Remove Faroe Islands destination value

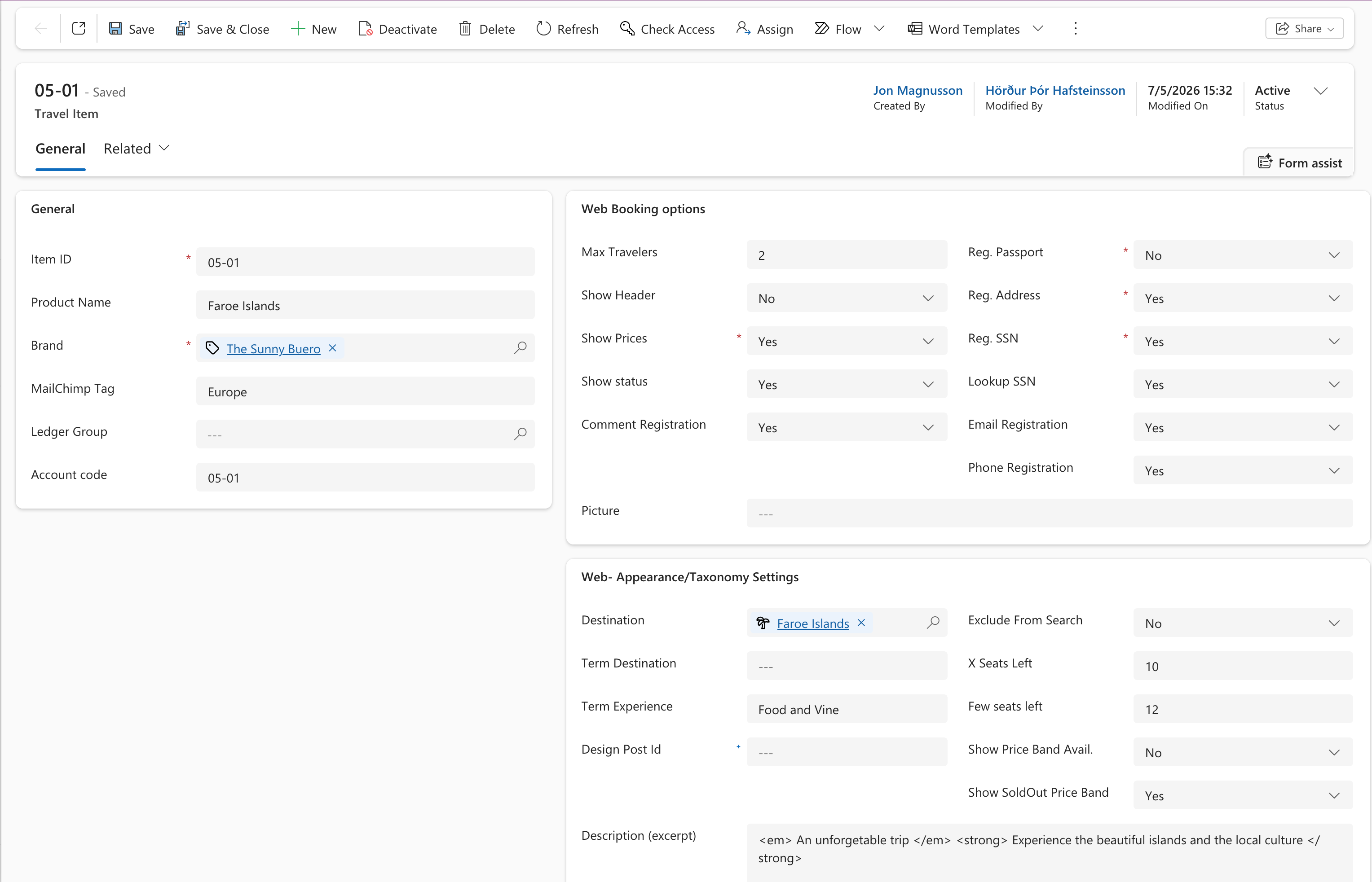click(861, 623)
